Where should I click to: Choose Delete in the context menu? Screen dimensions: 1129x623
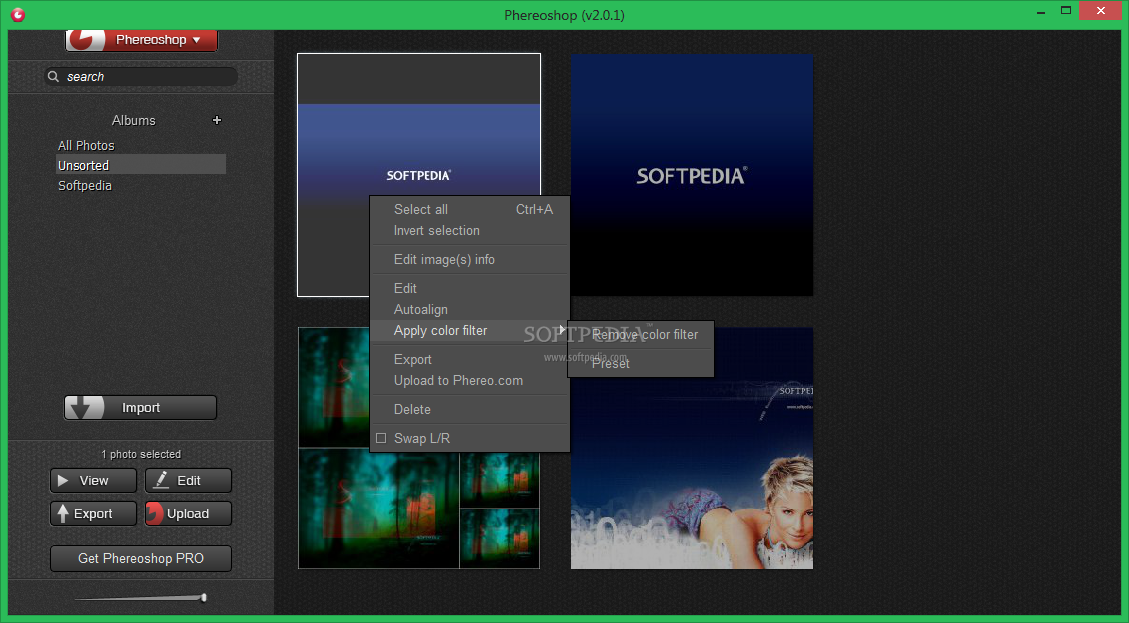click(x=470, y=409)
